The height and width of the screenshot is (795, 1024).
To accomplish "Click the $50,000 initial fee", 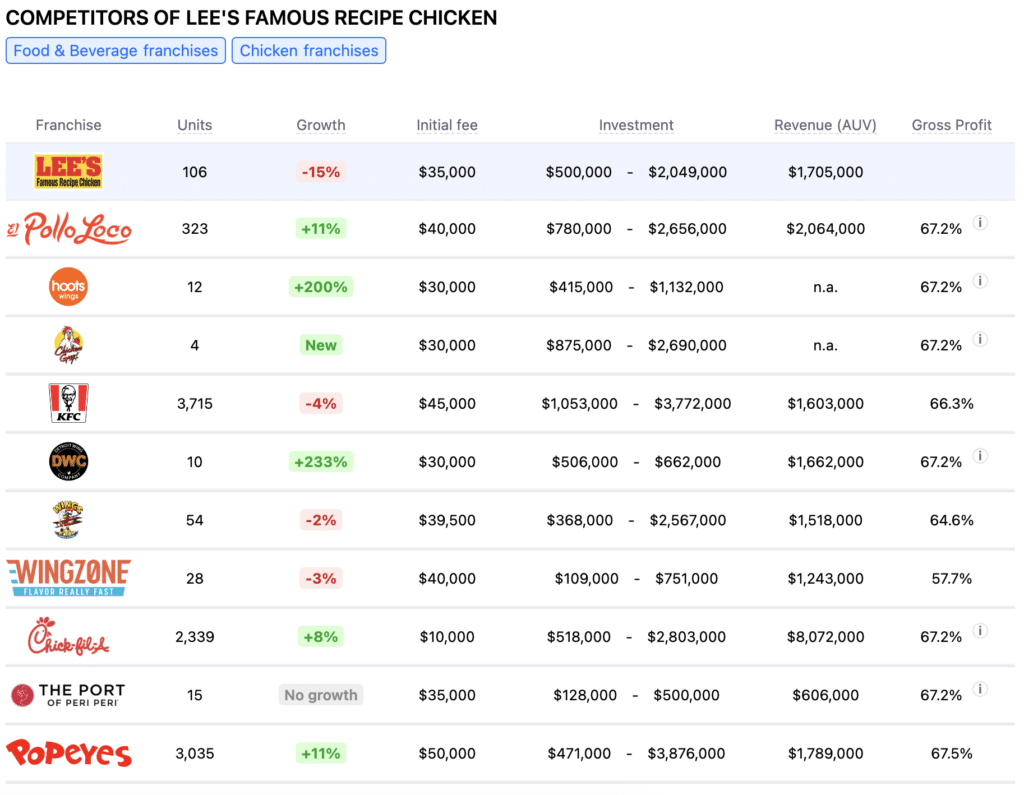I will tap(447, 754).
